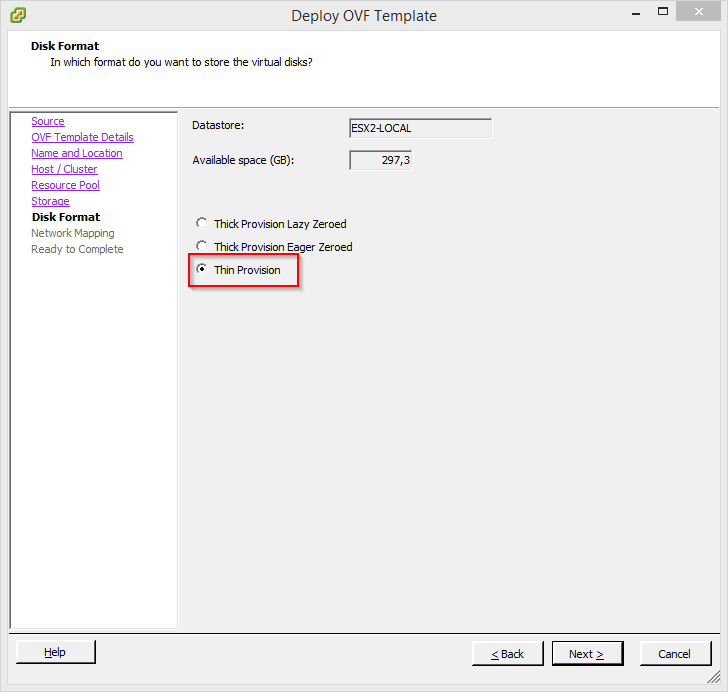Choose Thick Provision Eager Zeroed format
Viewport: 728px width, 692px height.
203,247
